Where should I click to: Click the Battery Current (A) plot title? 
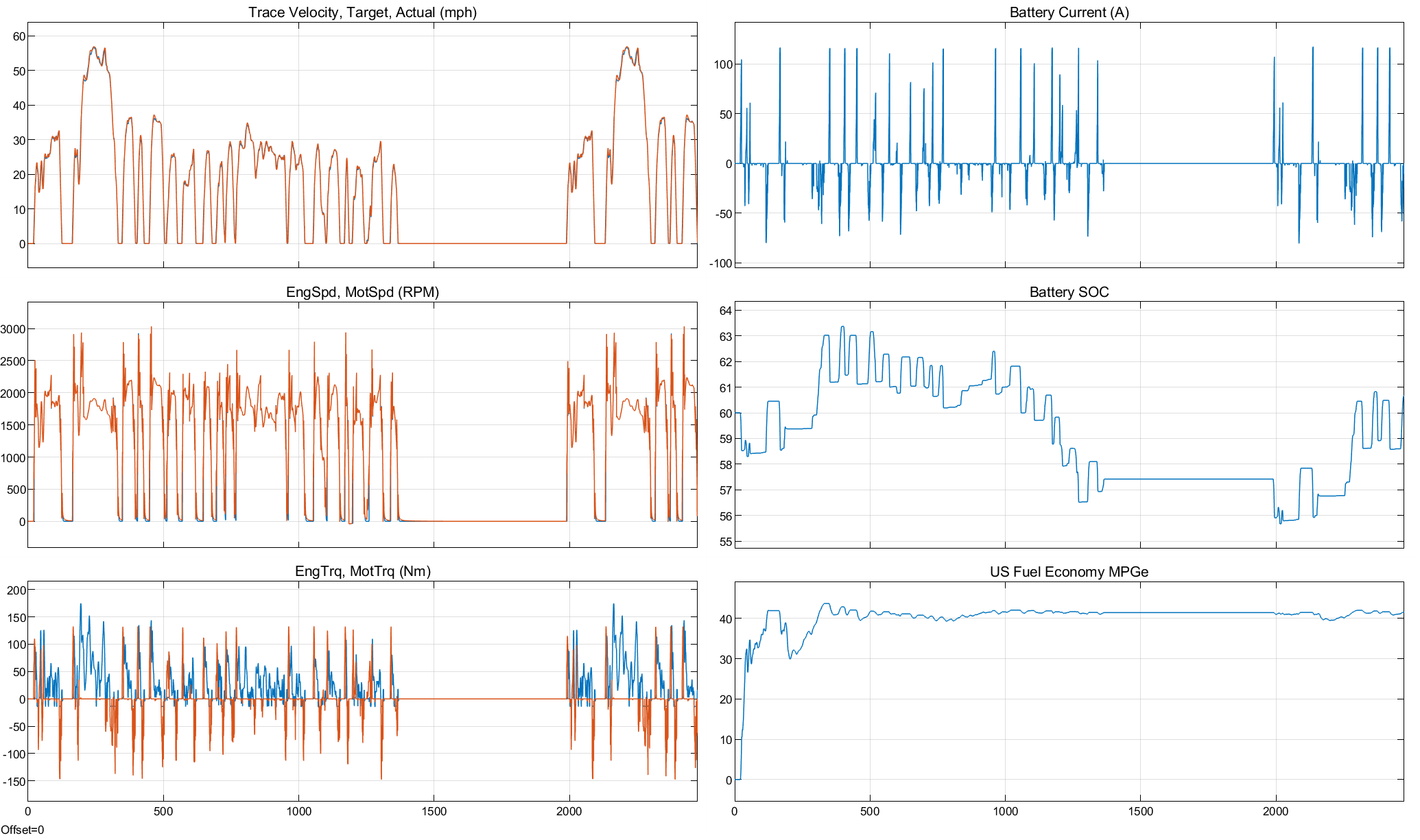[1069, 12]
